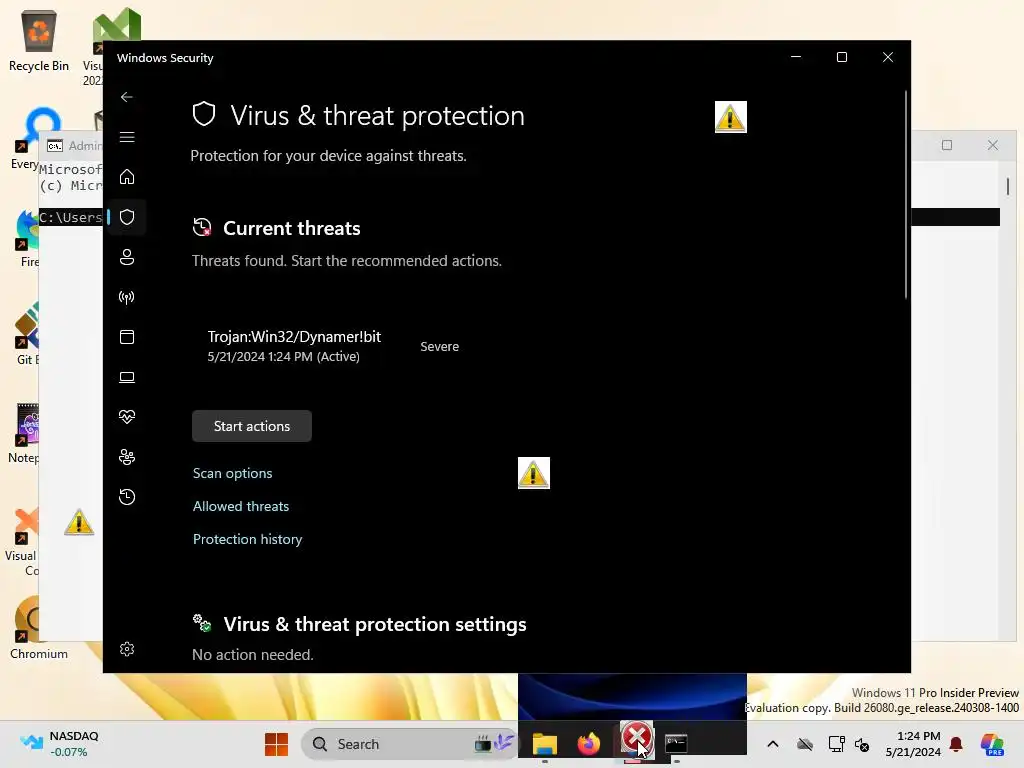Viewport: 1024px width, 768px height.
Task: Open the clock and date in taskbar
Action: (x=913, y=744)
